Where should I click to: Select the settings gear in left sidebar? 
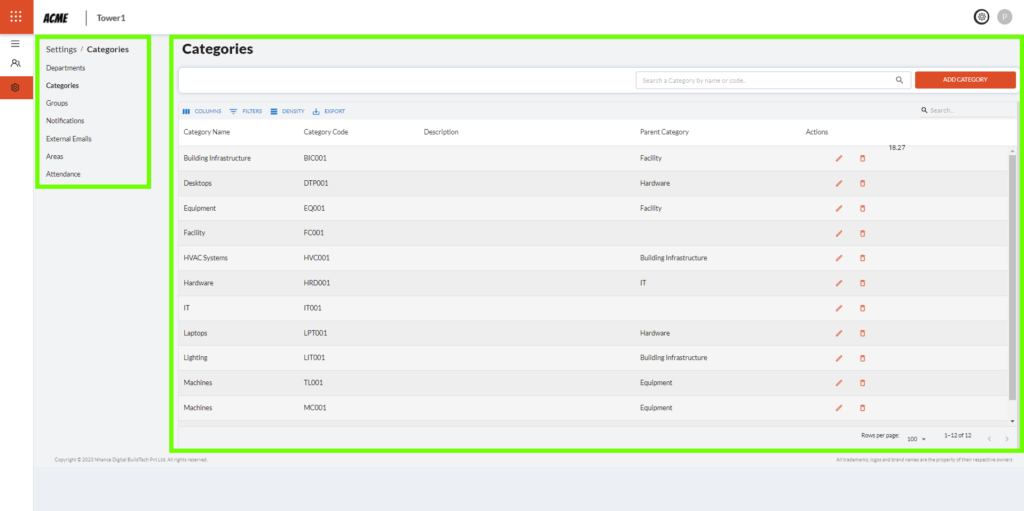[16, 88]
